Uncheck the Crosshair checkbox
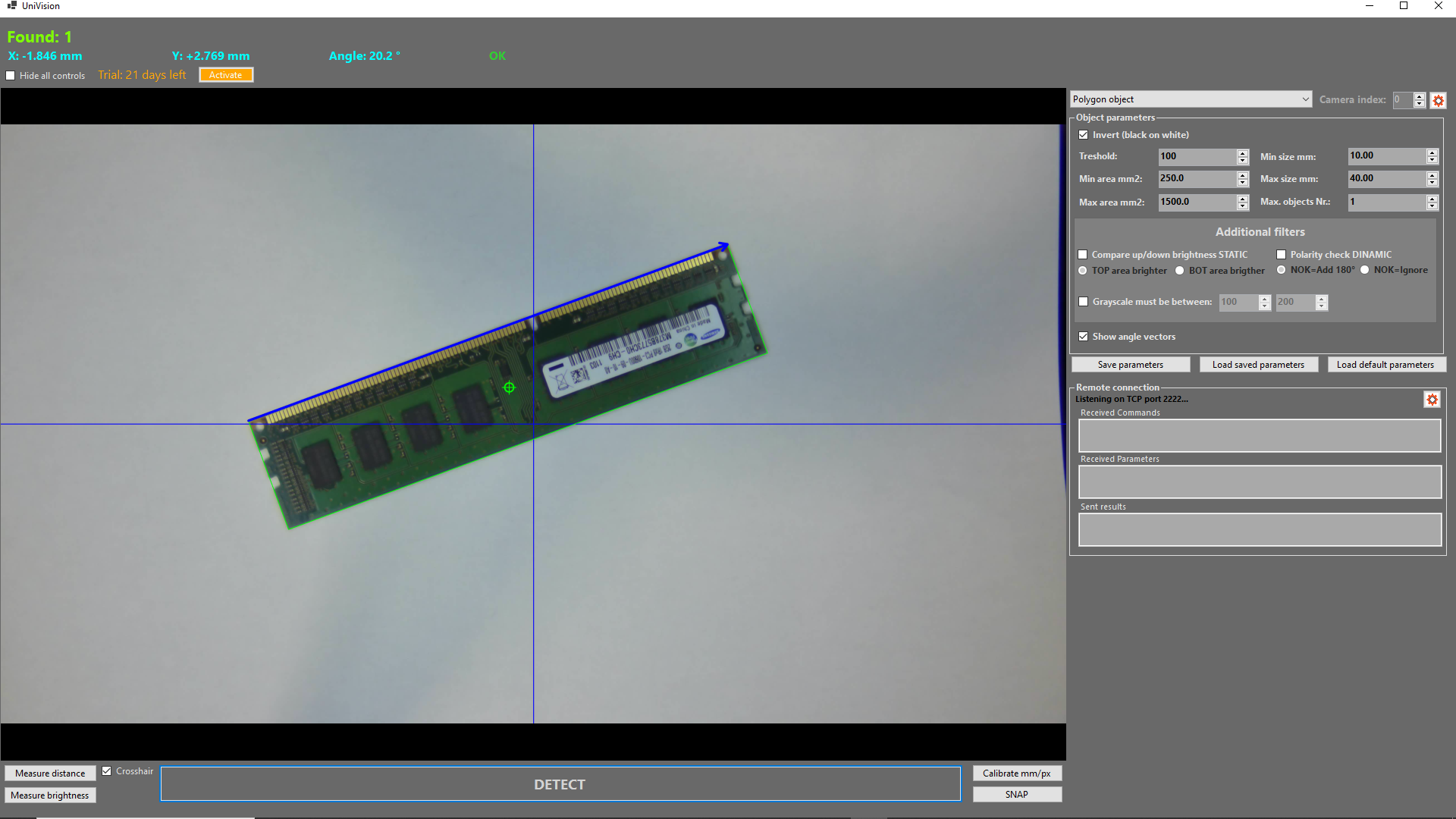The image size is (1456, 819). click(107, 771)
